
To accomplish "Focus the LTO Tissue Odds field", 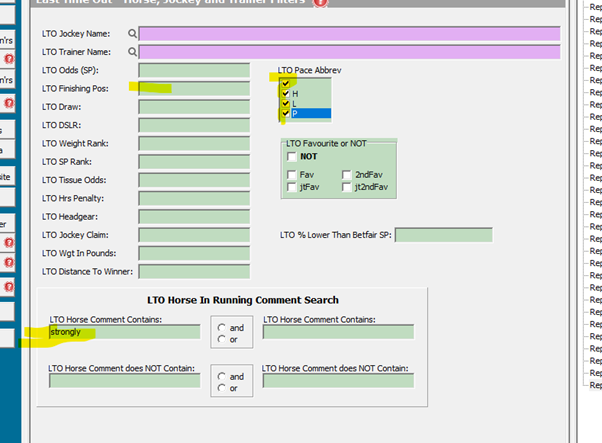I will click(194, 180).
